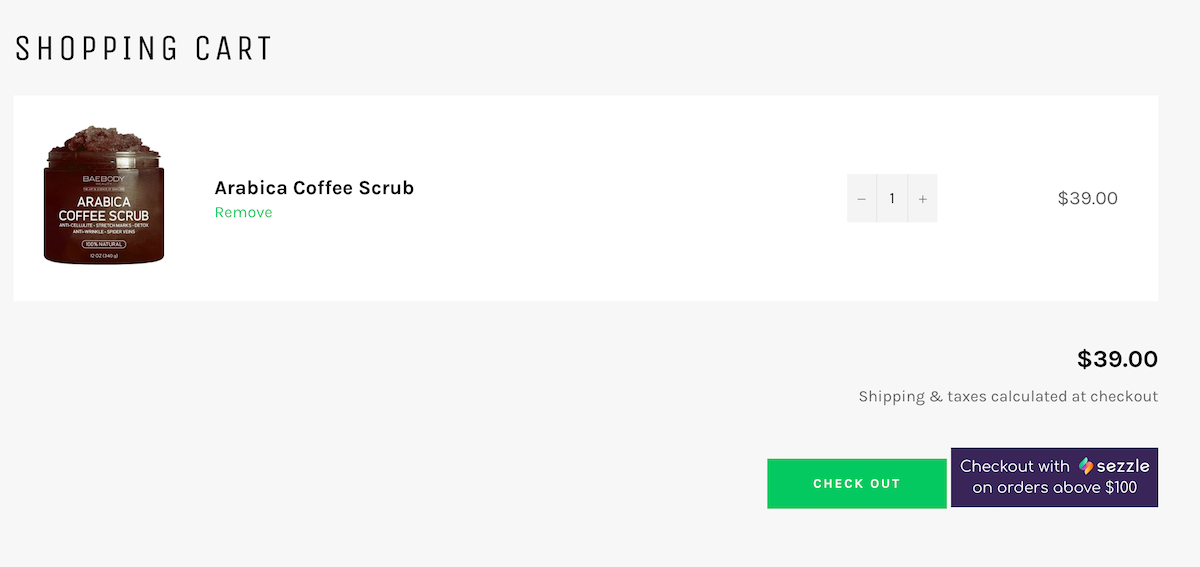The image size is (1200, 567).
Task: Select the bold $39.00 cart subtotal
Action: [1117, 359]
